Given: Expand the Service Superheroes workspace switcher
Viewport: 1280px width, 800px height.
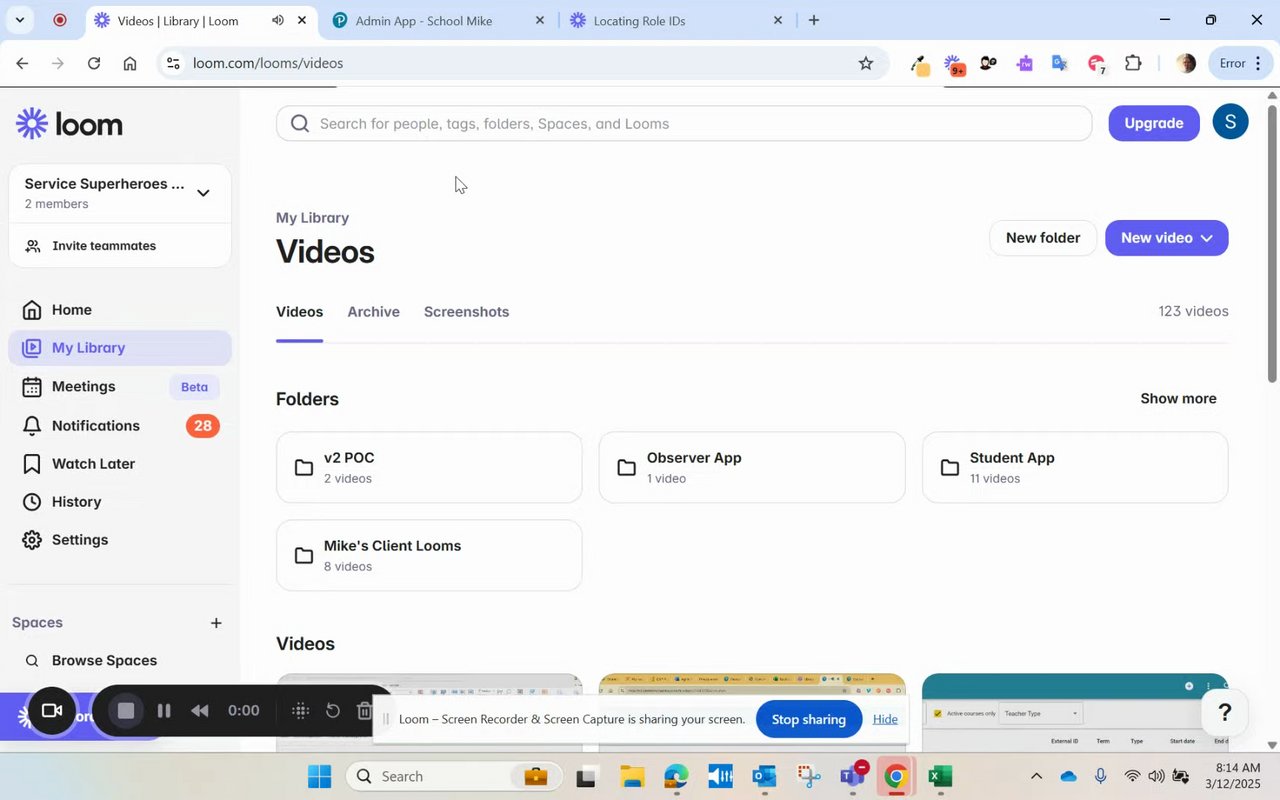Looking at the screenshot, I should tap(203, 193).
